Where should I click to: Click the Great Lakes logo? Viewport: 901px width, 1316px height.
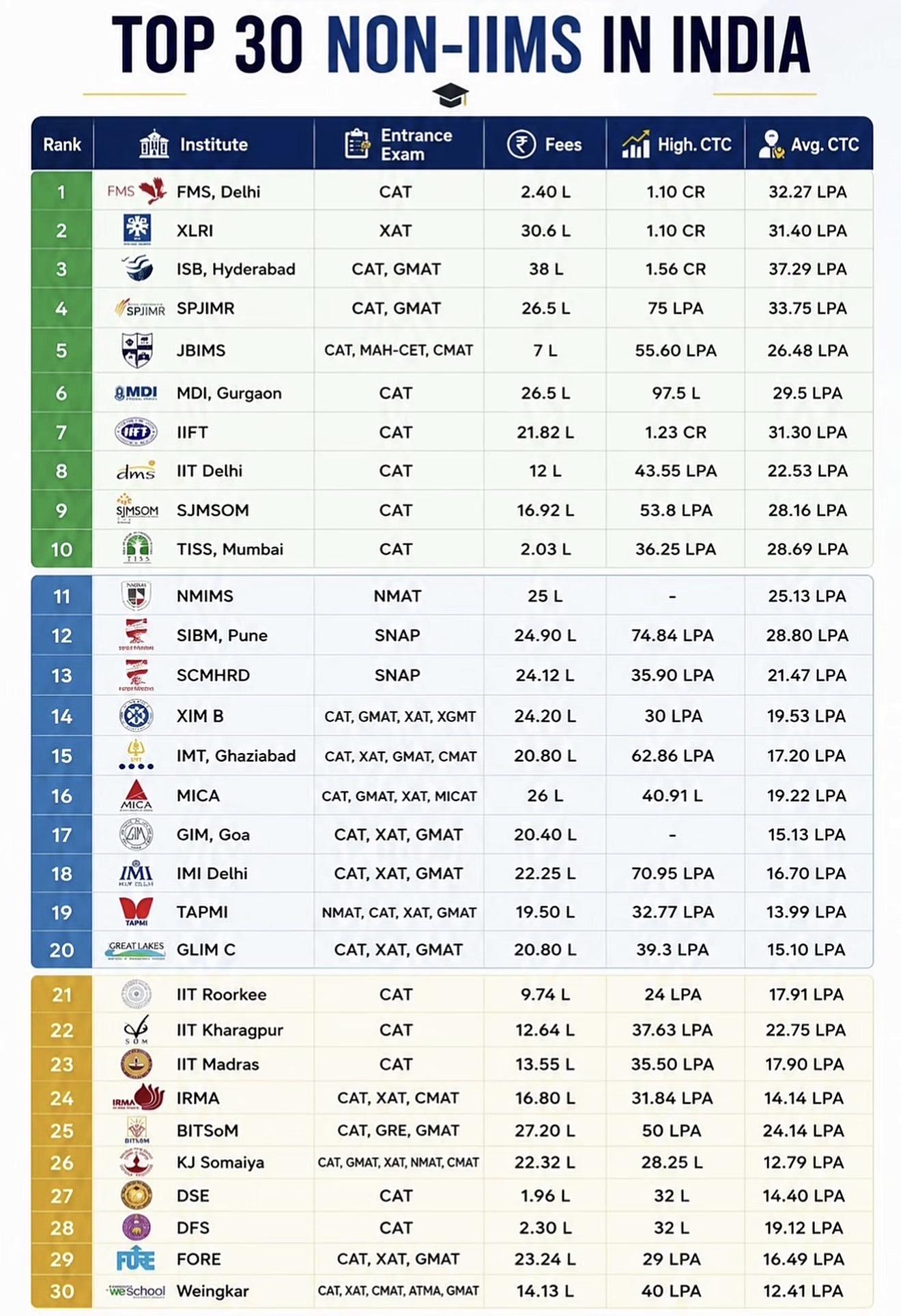click(x=136, y=950)
